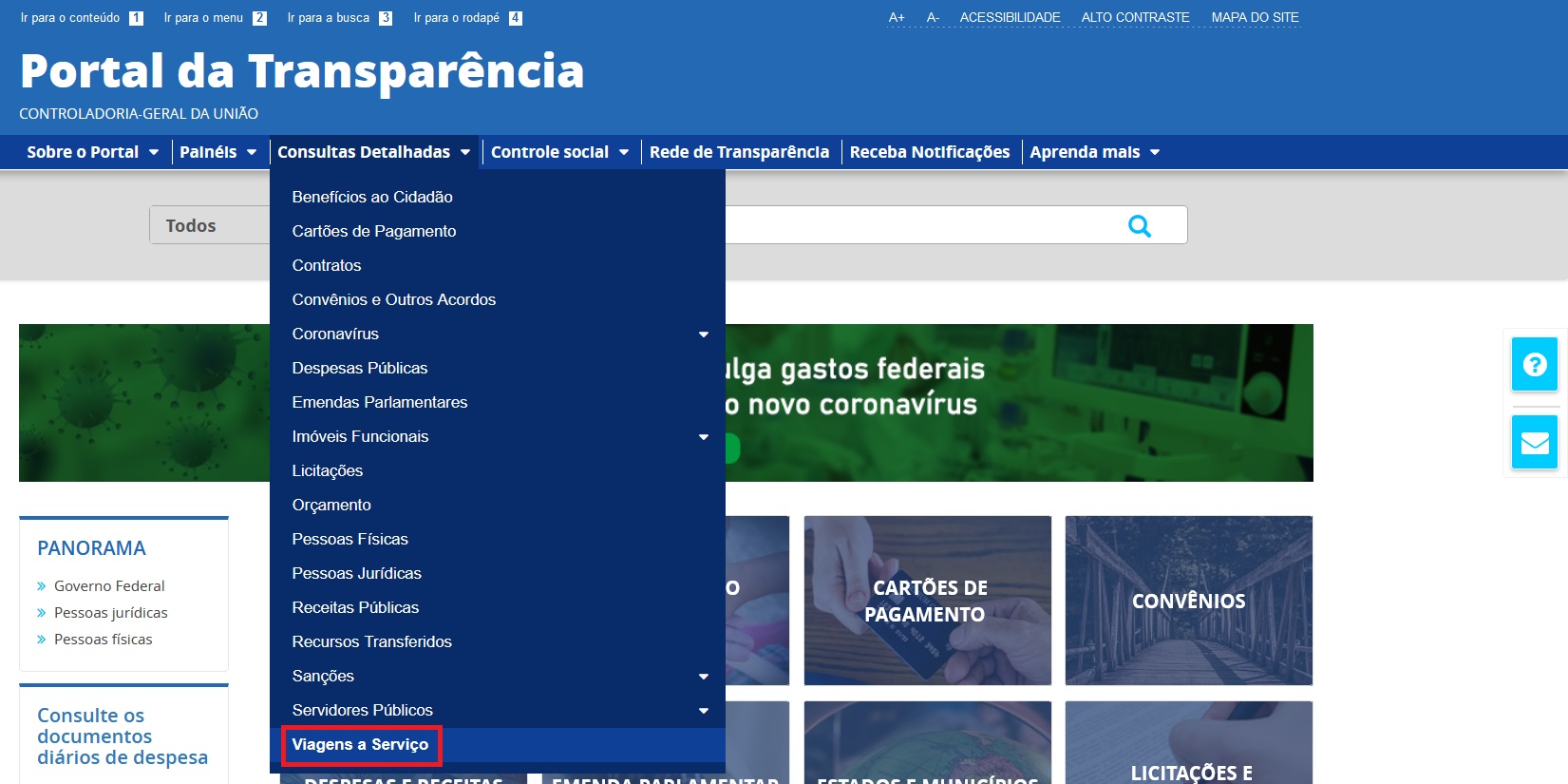The height and width of the screenshot is (784, 1568).
Task: Decrease font size with A-
Action: click(x=933, y=18)
